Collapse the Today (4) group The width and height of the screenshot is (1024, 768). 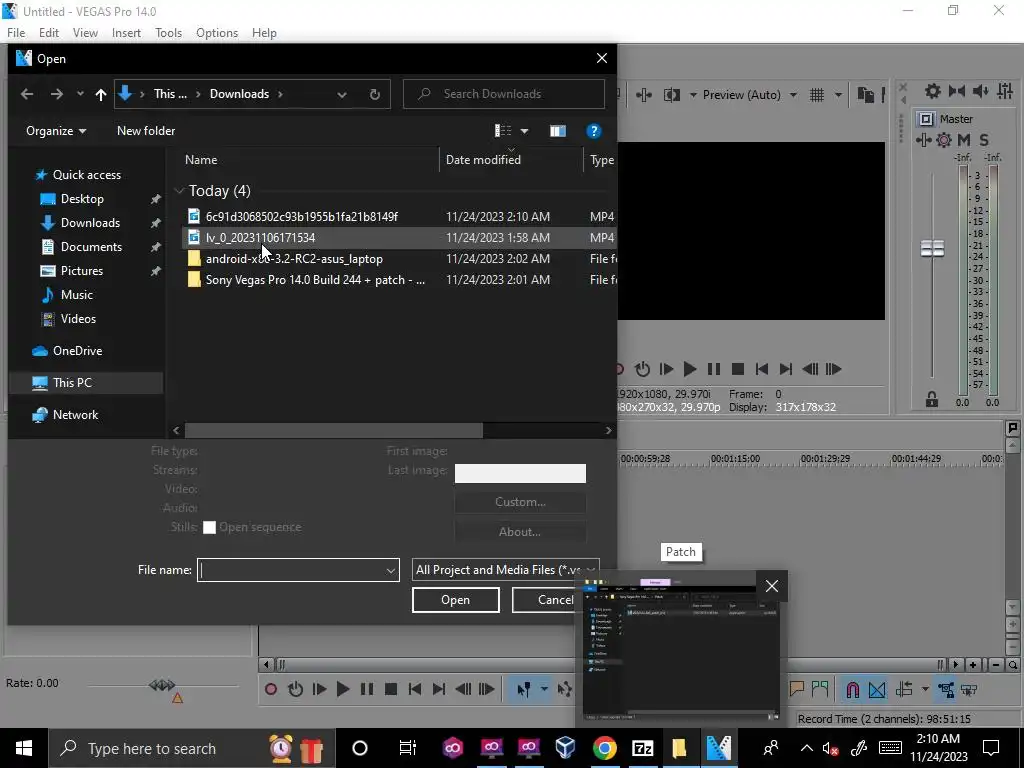tap(180, 191)
